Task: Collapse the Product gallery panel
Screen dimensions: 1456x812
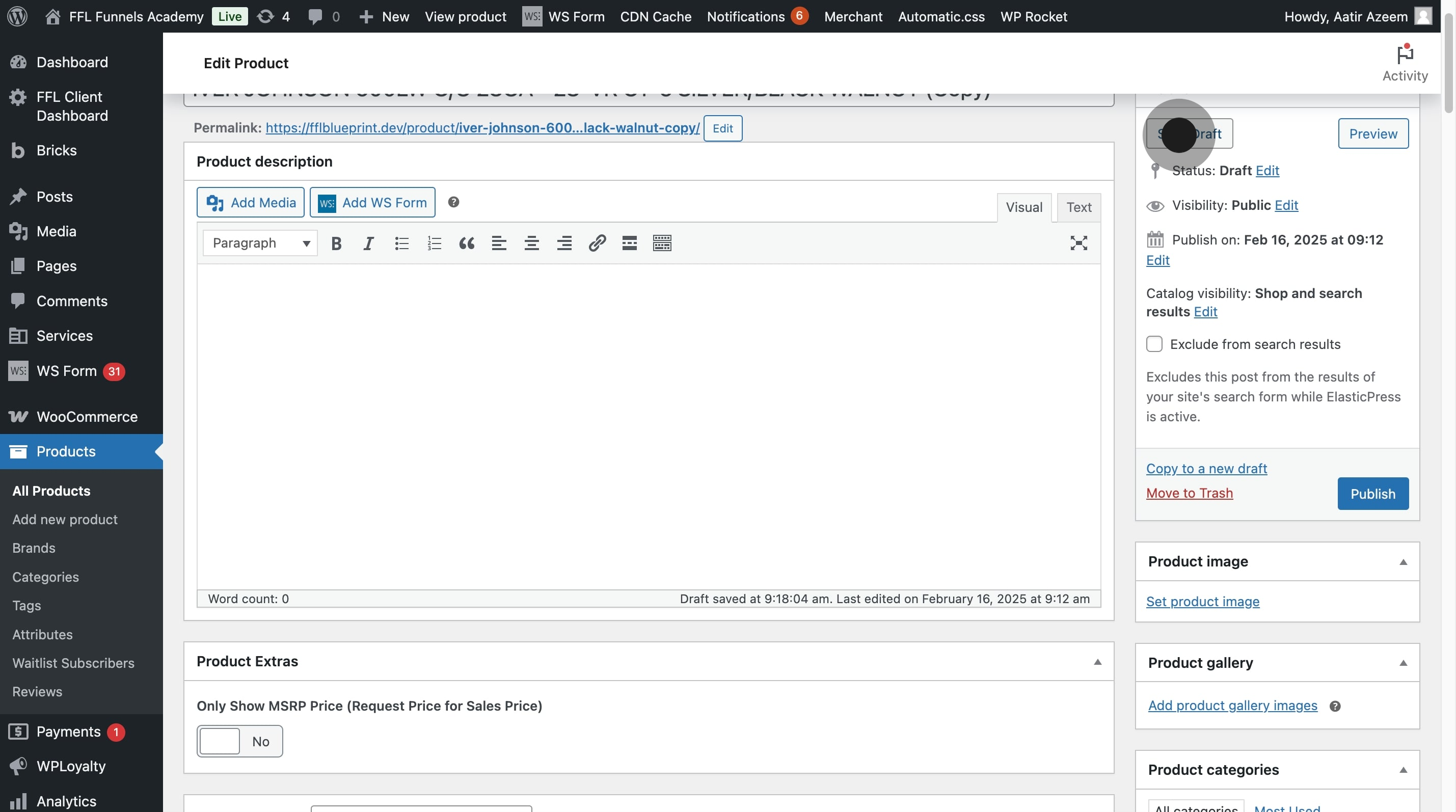Action: 1403,663
